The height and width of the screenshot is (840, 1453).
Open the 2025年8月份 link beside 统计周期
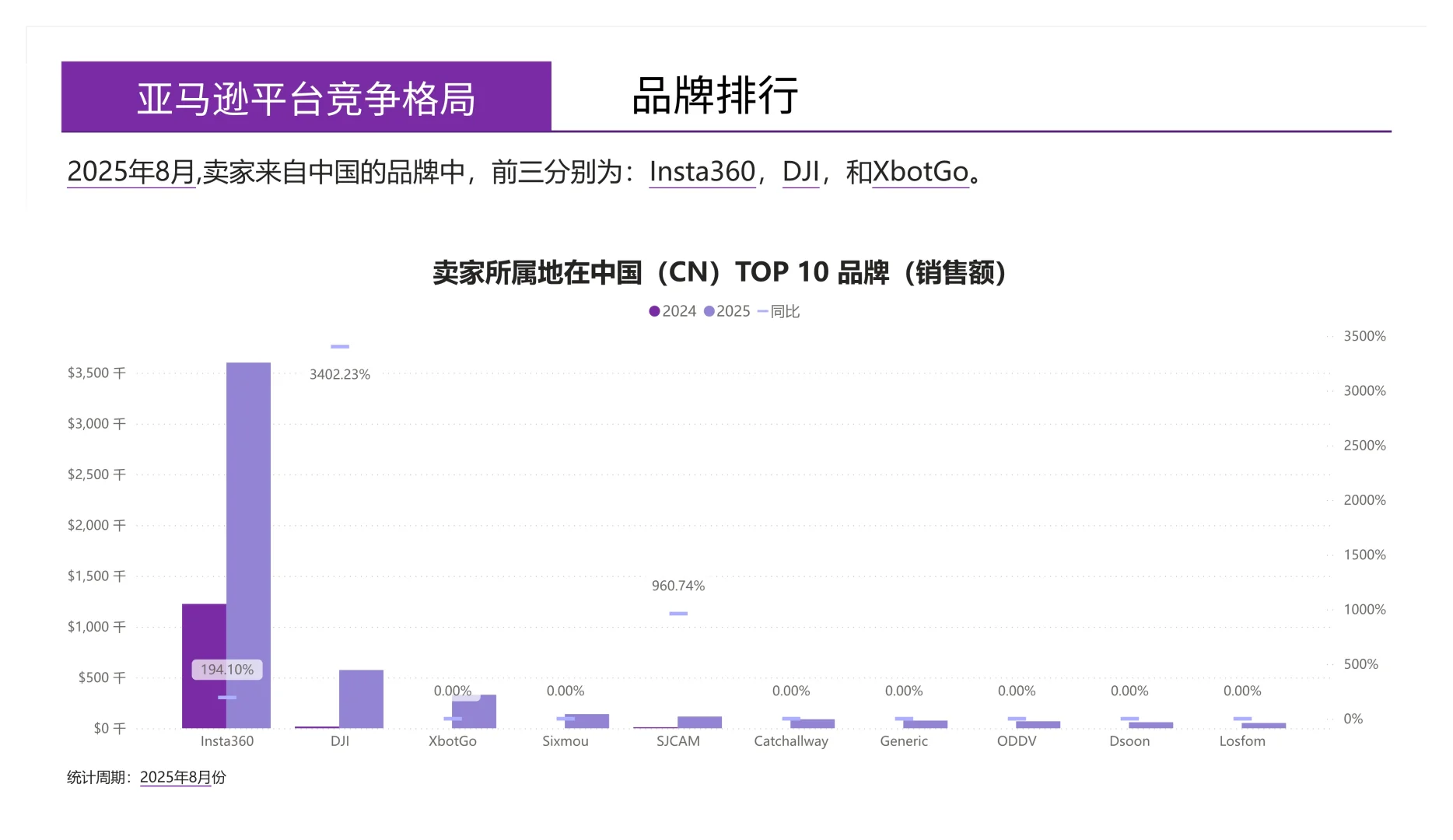[183, 777]
